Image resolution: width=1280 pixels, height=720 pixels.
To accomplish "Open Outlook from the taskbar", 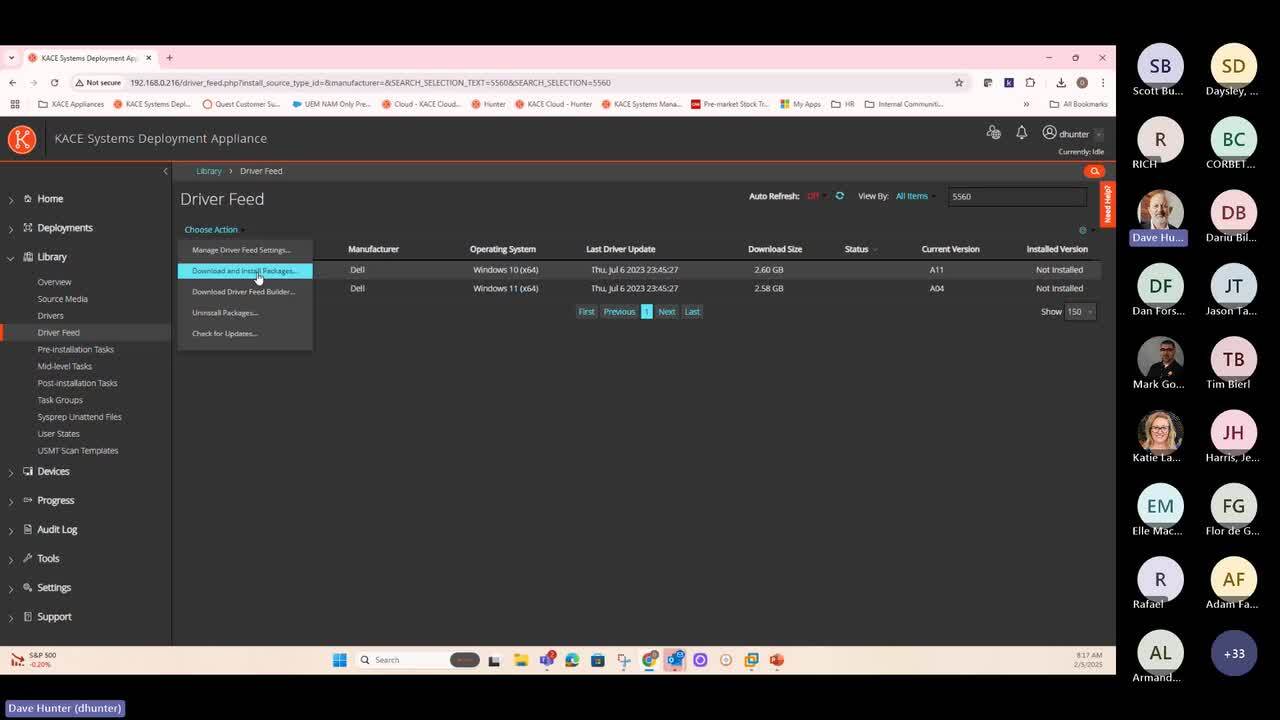I will (675, 660).
